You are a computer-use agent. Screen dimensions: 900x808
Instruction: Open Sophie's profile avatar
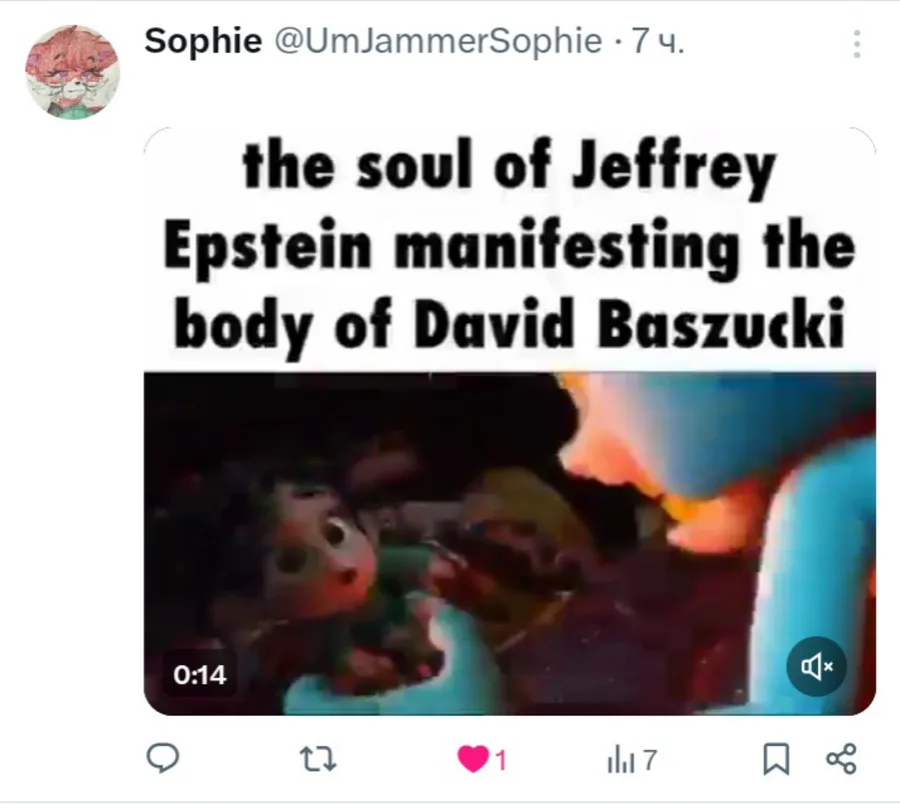(72, 72)
